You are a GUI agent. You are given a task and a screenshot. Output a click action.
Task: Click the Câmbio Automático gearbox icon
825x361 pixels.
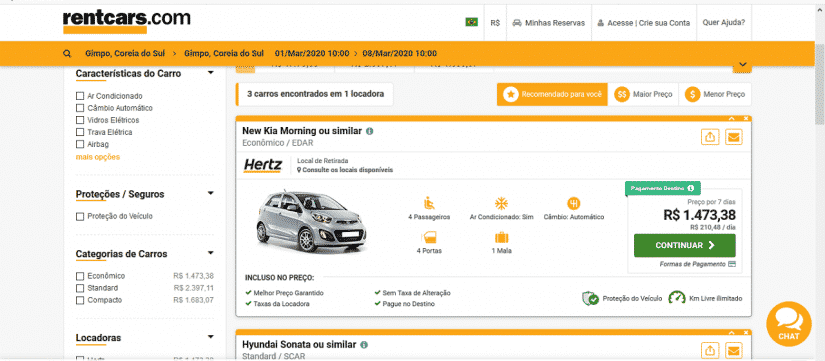574,203
